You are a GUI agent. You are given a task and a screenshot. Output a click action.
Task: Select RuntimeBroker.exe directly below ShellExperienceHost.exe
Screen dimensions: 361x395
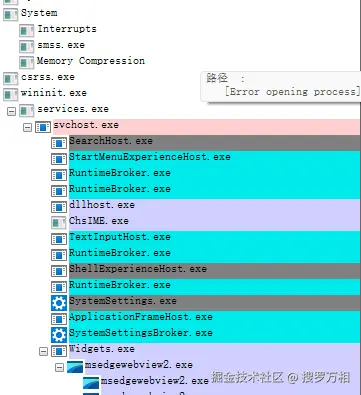point(120,285)
